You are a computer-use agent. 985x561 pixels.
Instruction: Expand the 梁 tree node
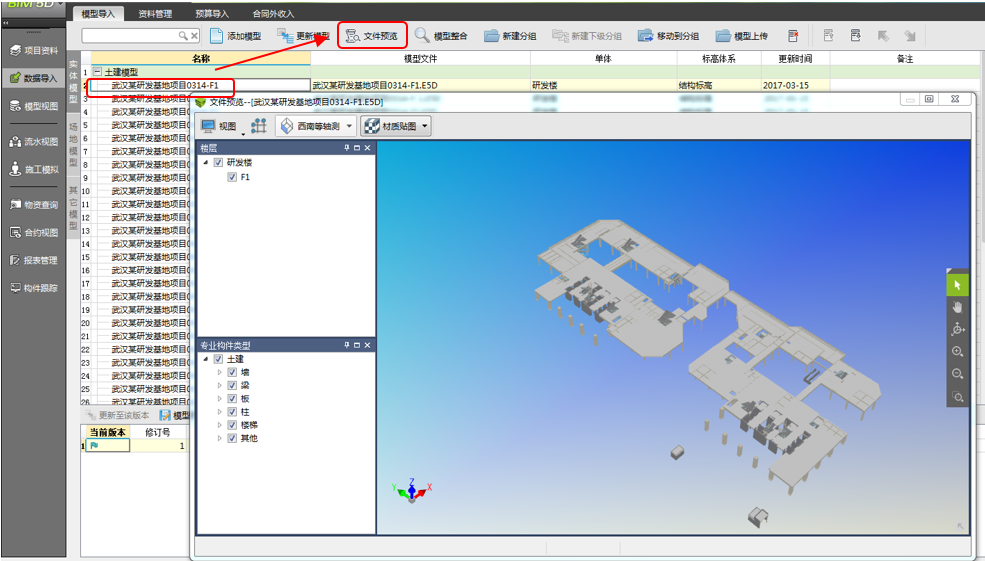[x=219, y=386]
